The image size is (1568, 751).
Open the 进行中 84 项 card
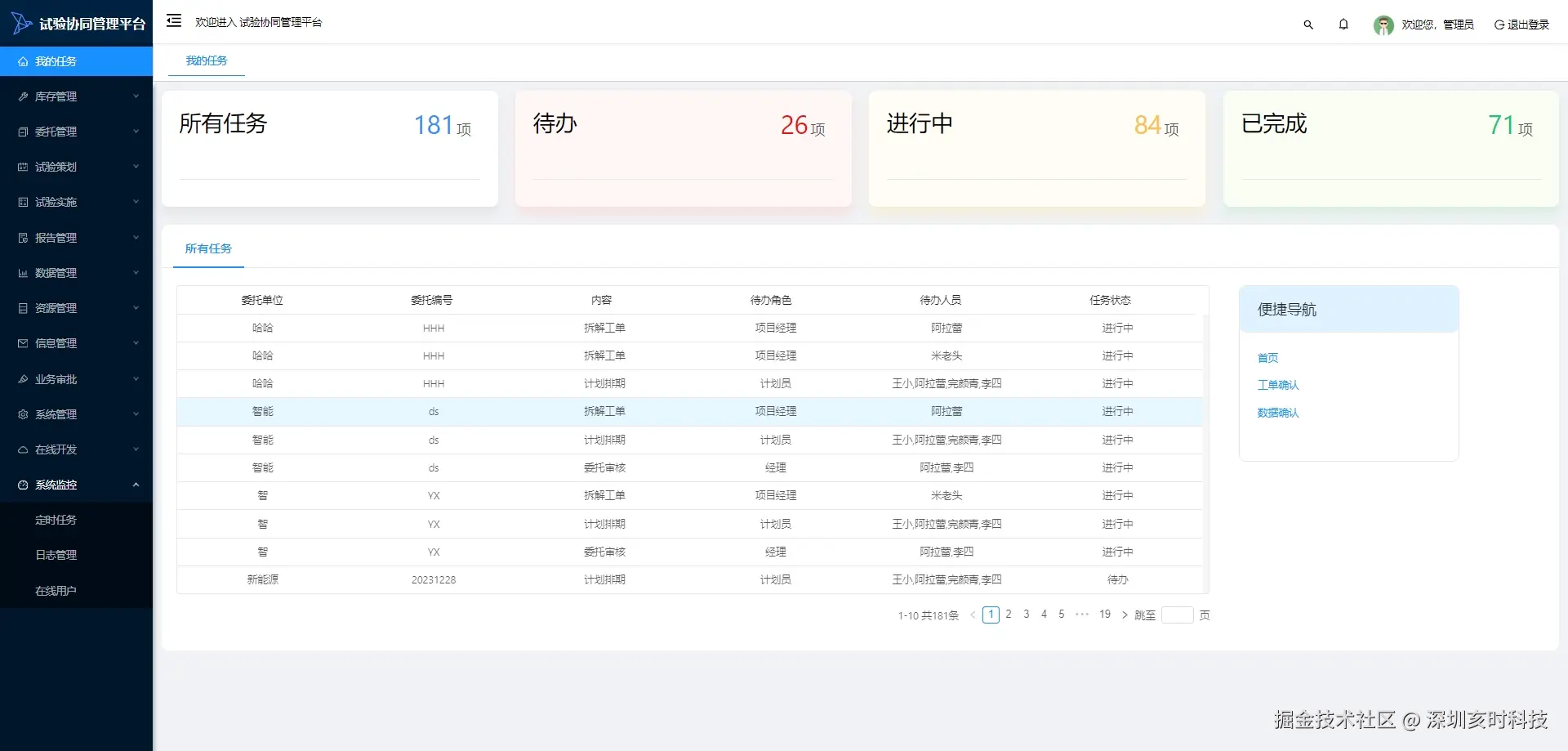coord(1037,149)
